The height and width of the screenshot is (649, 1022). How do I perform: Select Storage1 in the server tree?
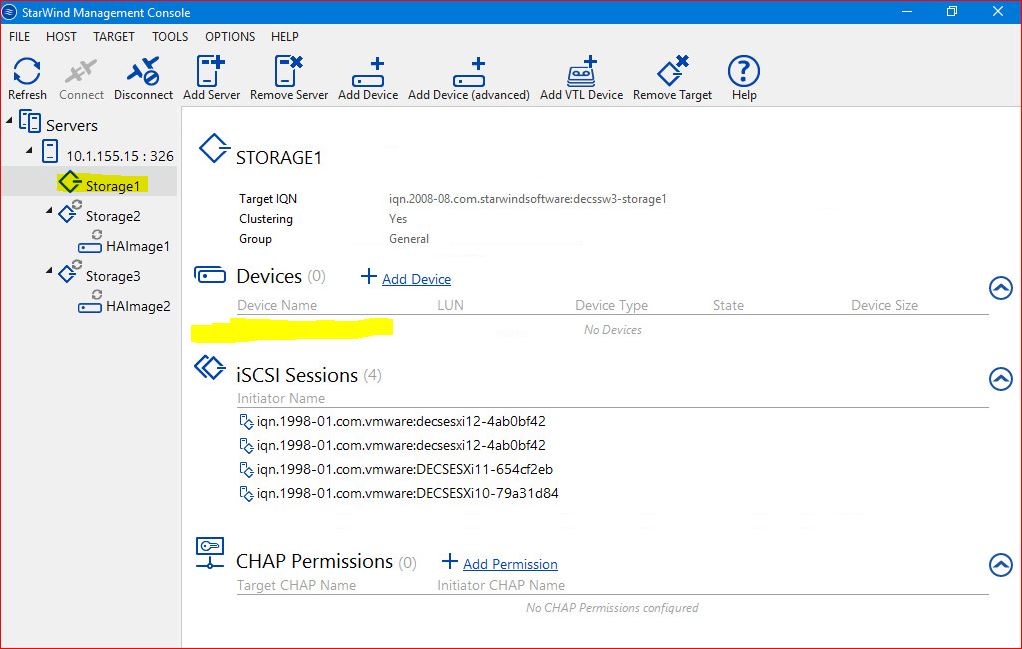[x=113, y=186]
